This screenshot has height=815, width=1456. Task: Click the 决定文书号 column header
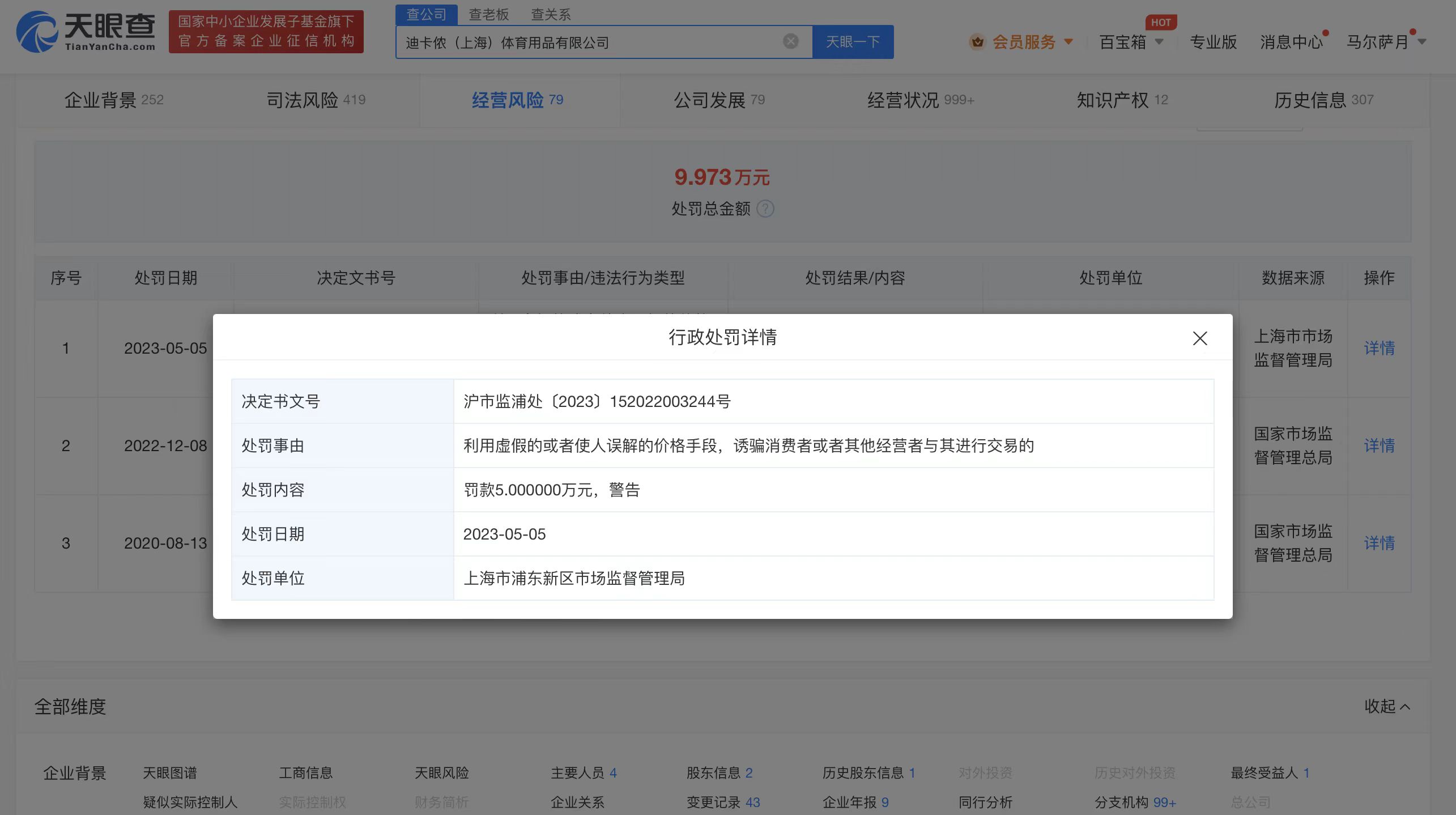coord(356,278)
